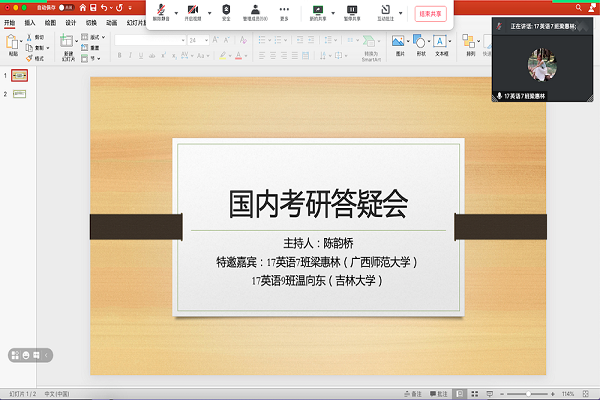Select slide 2 thumbnail in the panel
The image size is (600, 400).
pos(20,94)
